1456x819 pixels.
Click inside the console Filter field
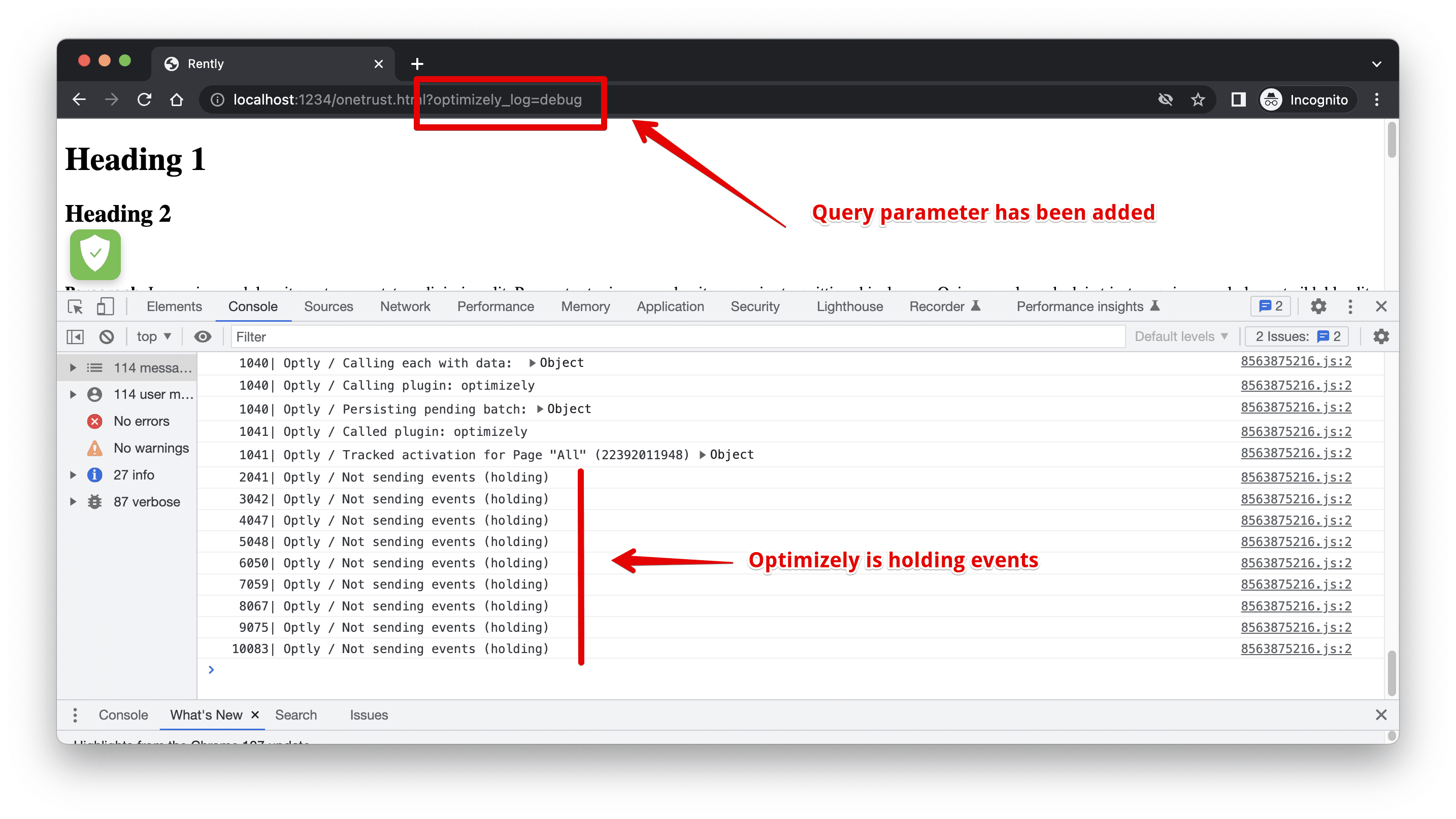click(x=395, y=336)
